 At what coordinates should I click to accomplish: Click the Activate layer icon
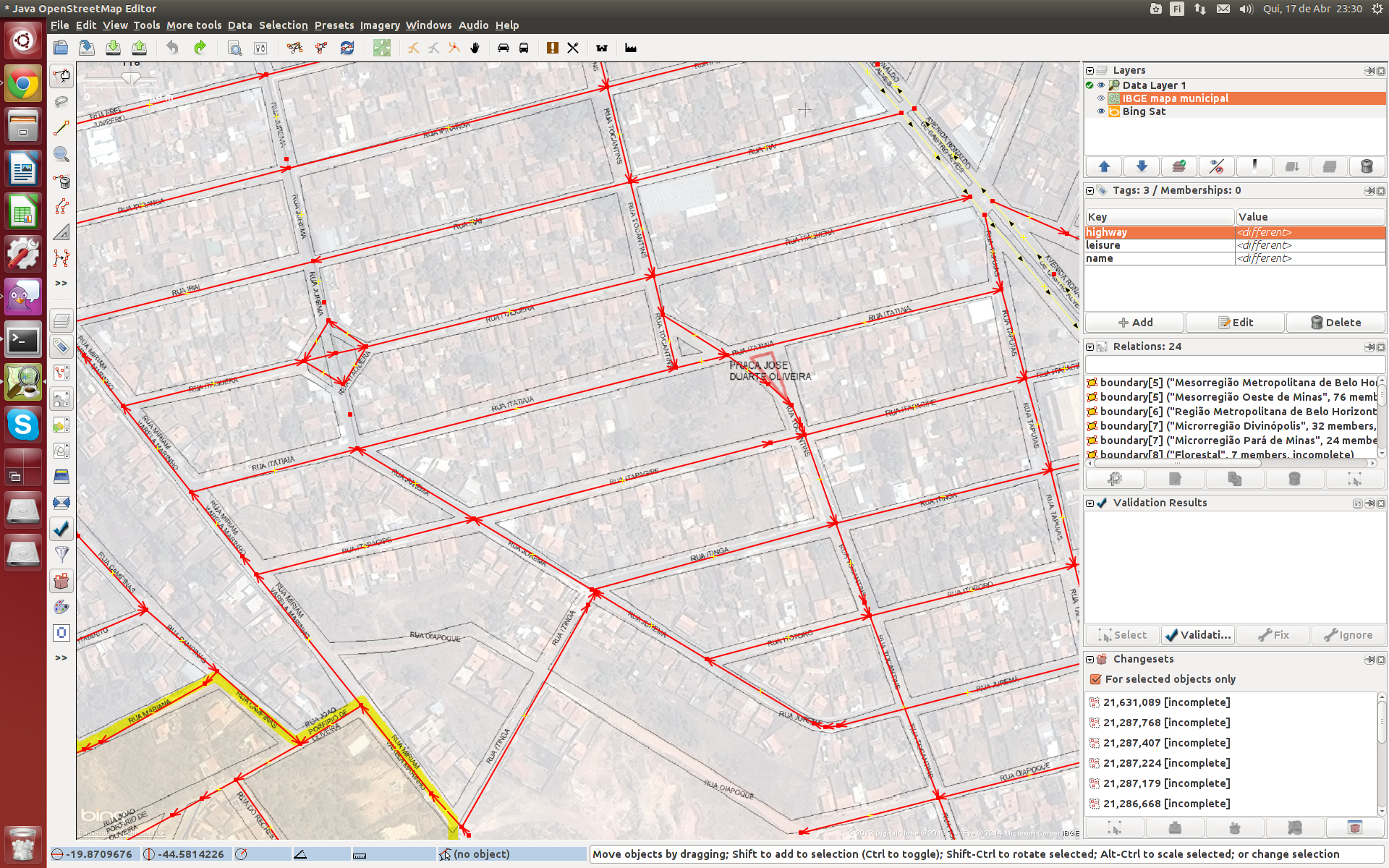click(x=1179, y=166)
